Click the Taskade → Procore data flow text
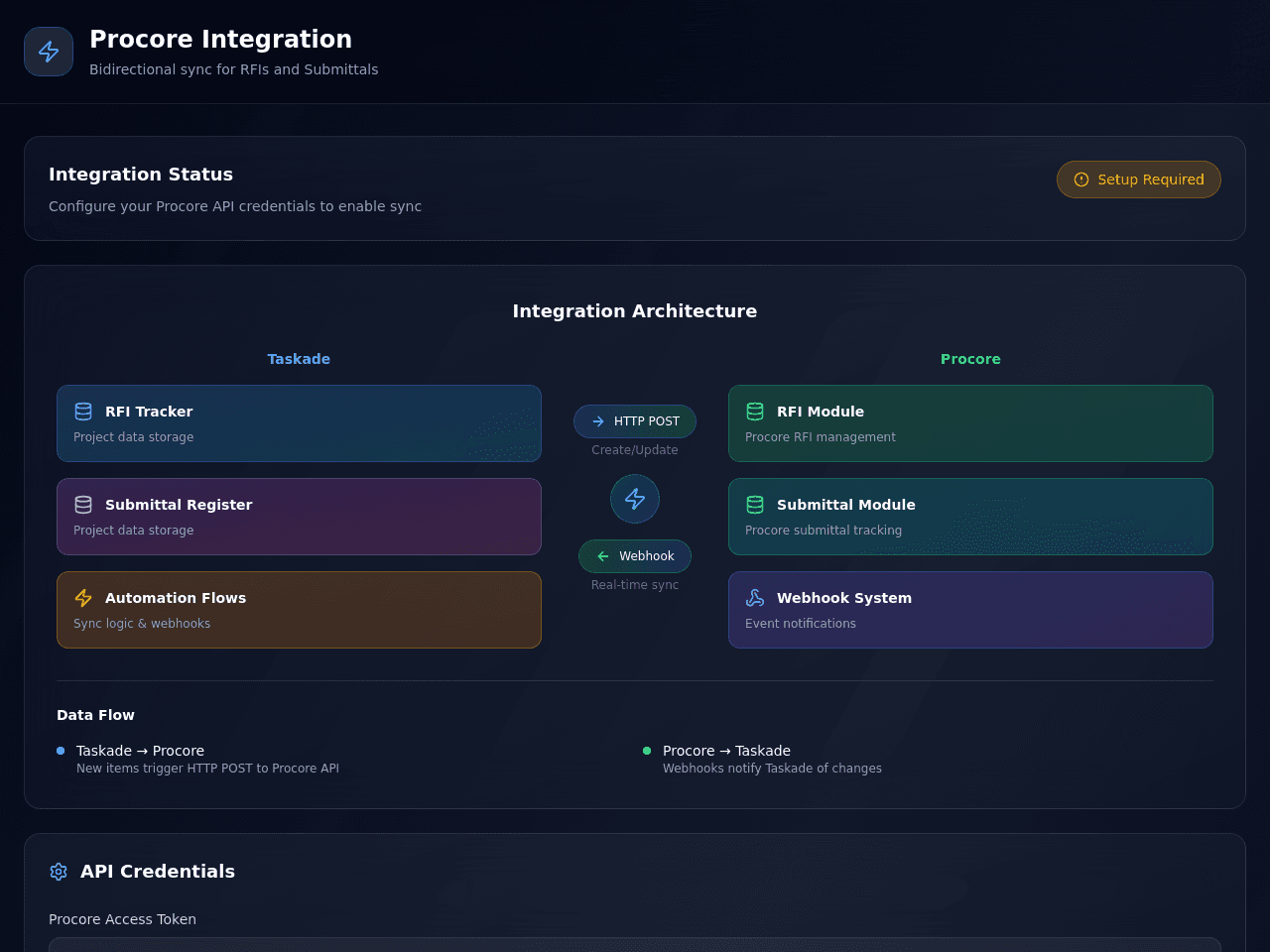 pos(140,751)
